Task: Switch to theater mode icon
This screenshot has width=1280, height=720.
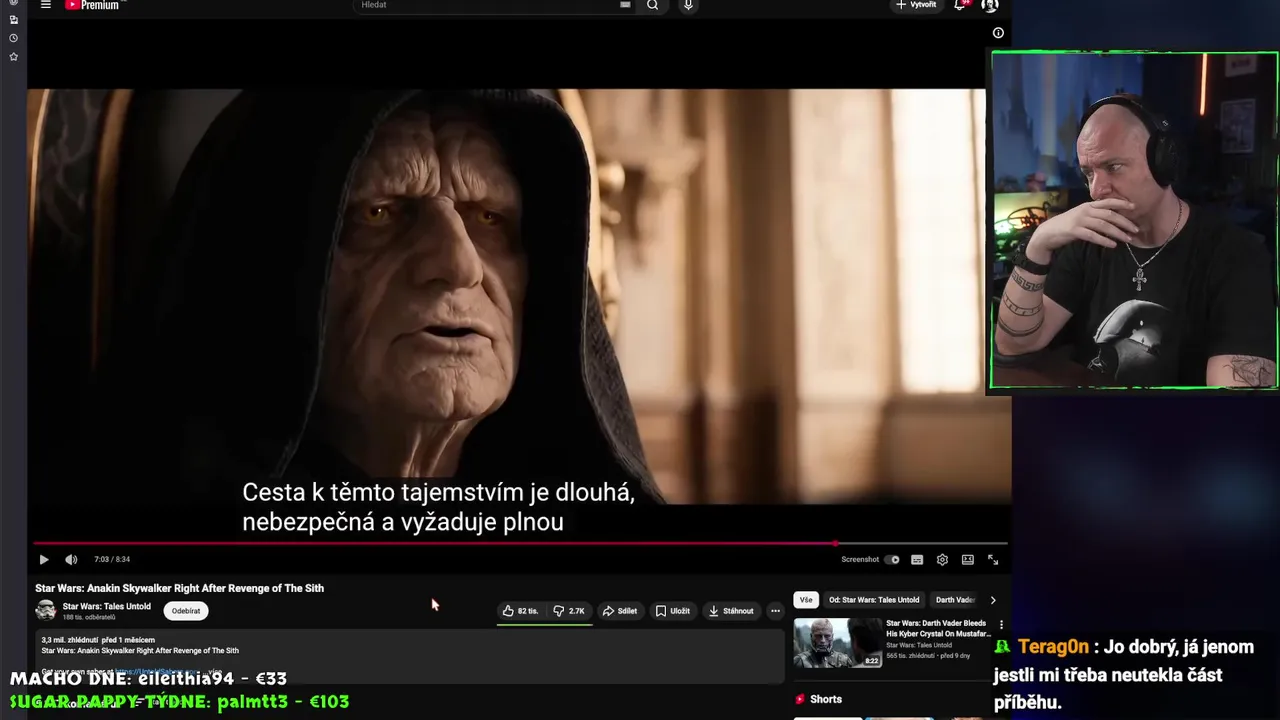Action: click(968, 560)
